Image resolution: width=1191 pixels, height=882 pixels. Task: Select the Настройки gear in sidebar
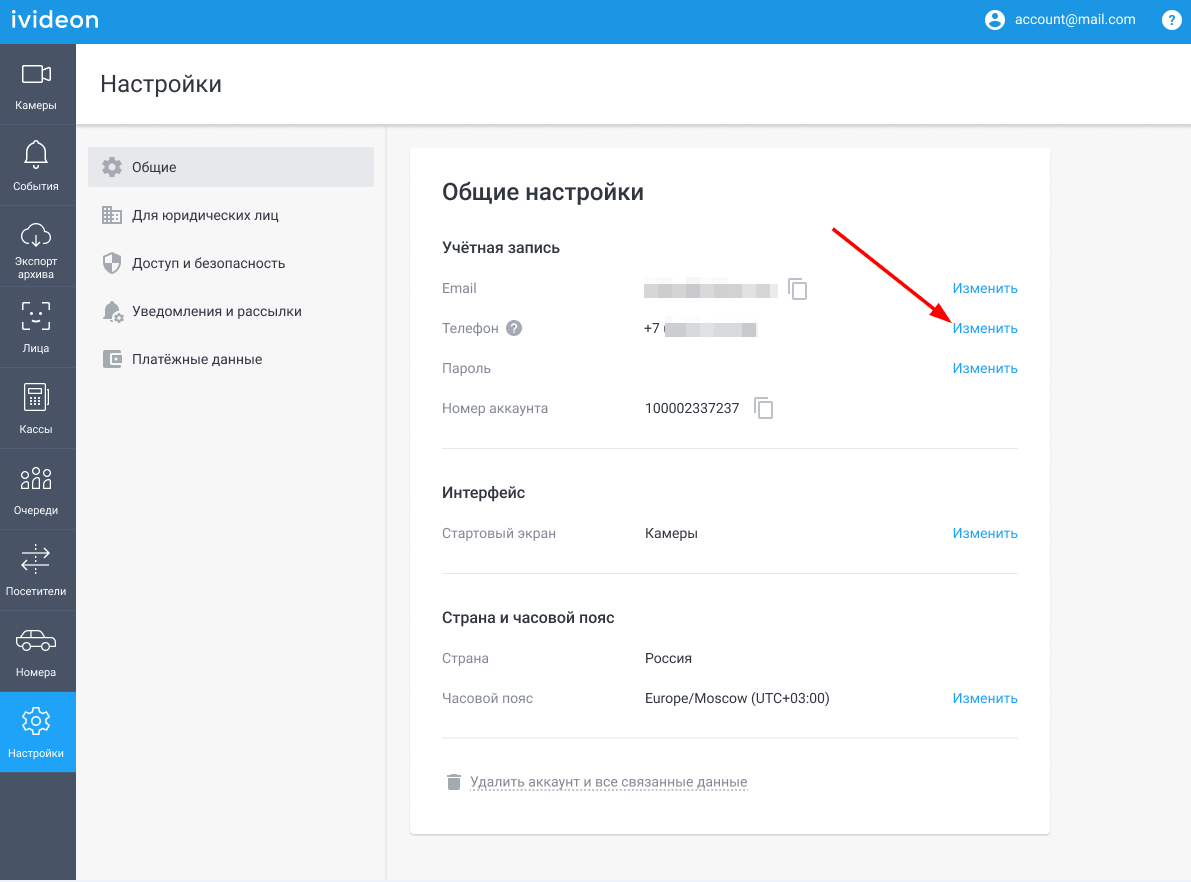click(x=36, y=732)
